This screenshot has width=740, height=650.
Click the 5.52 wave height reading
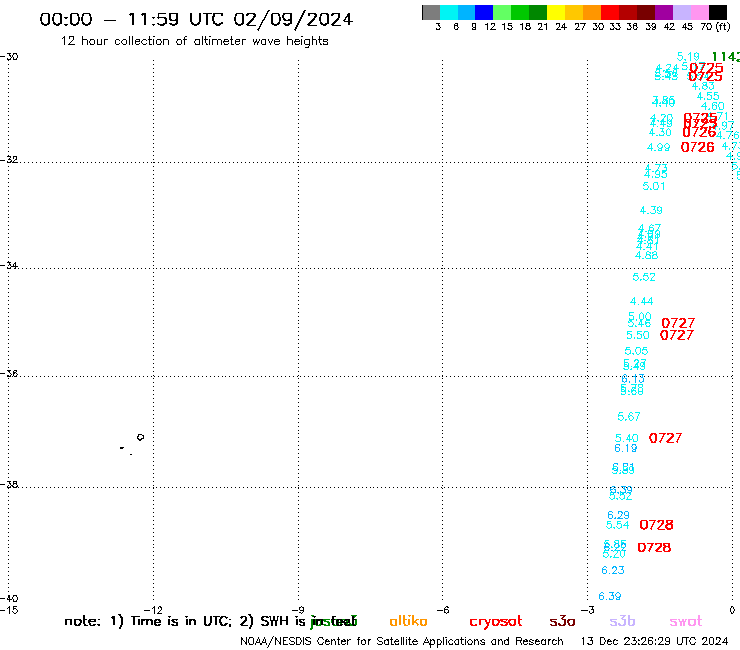click(644, 277)
